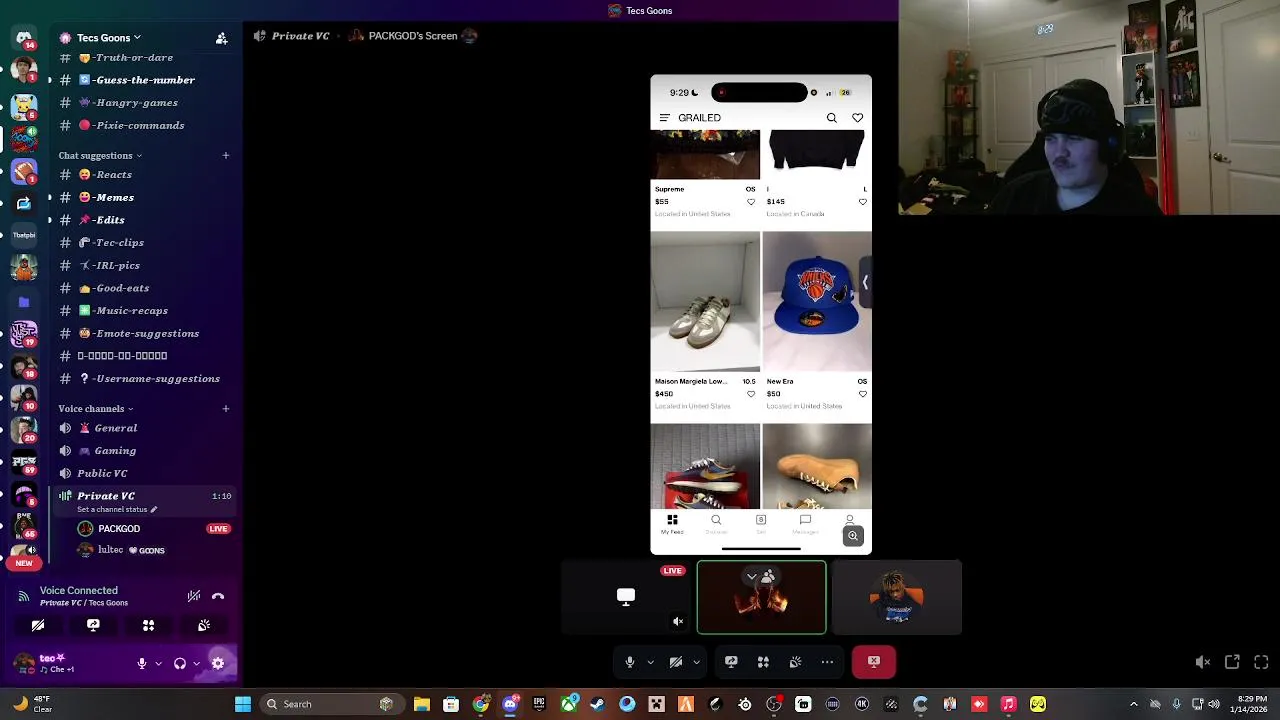Open Google Chrome from the taskbar
The image size is (1280, 720).
tap(481, 704)
